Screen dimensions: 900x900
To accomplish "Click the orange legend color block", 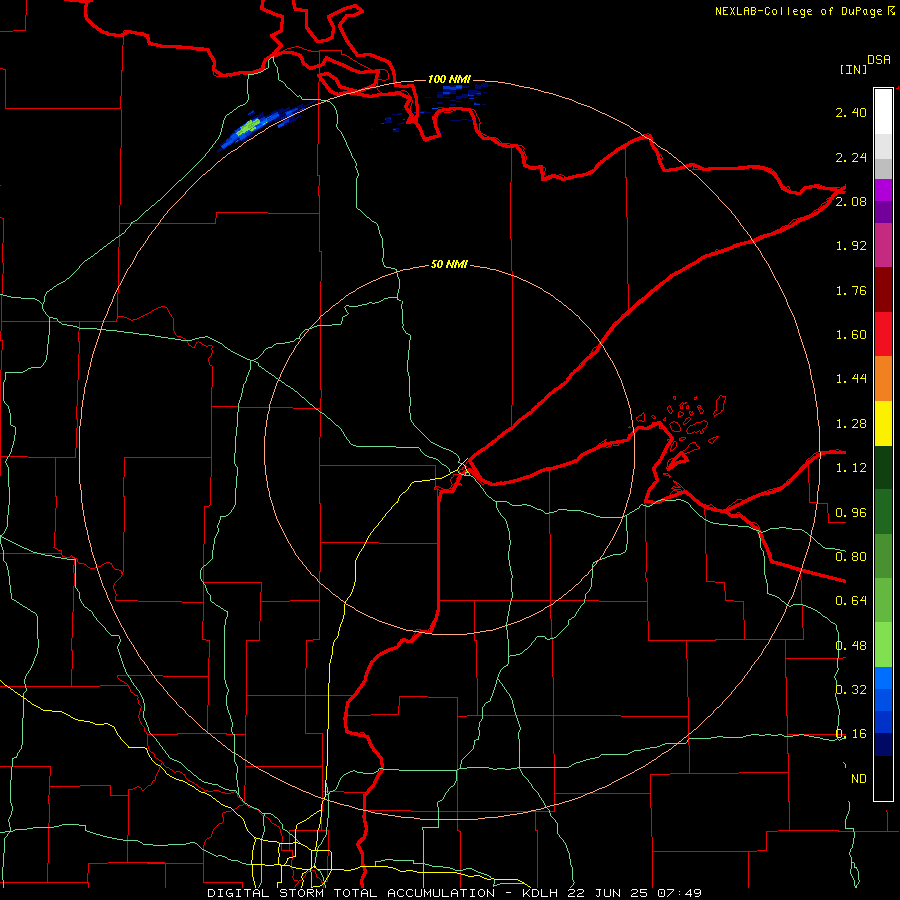I will click(x=883, y=379).
